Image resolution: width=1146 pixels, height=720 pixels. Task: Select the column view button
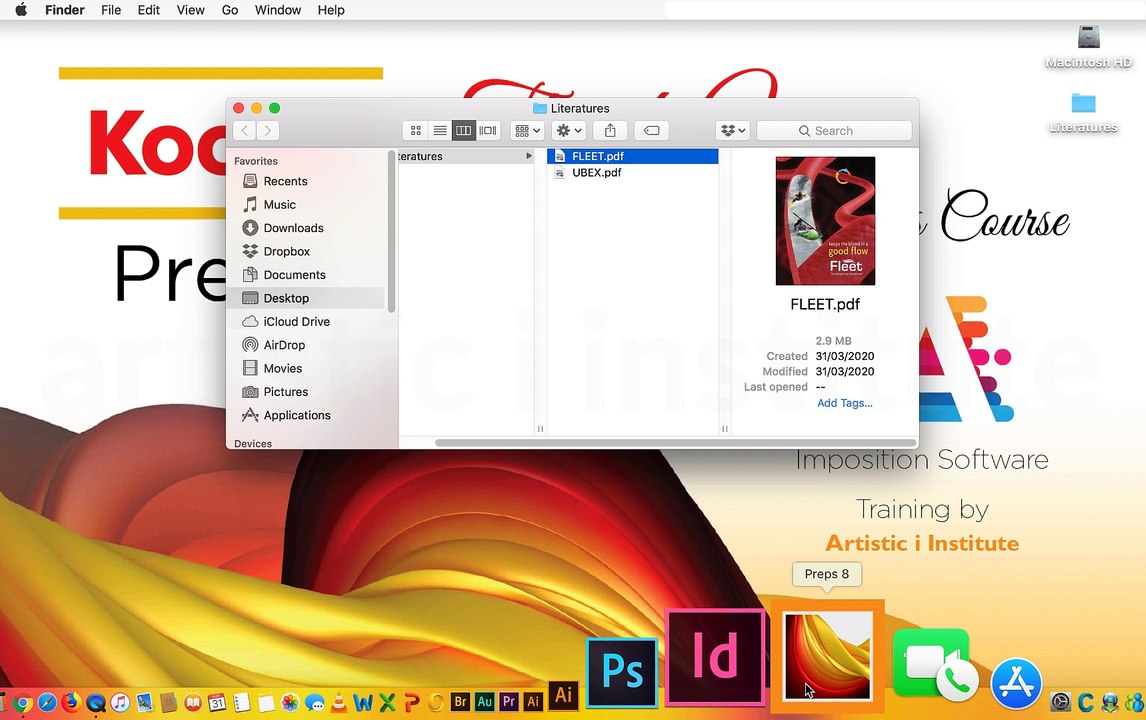(464, 131)
